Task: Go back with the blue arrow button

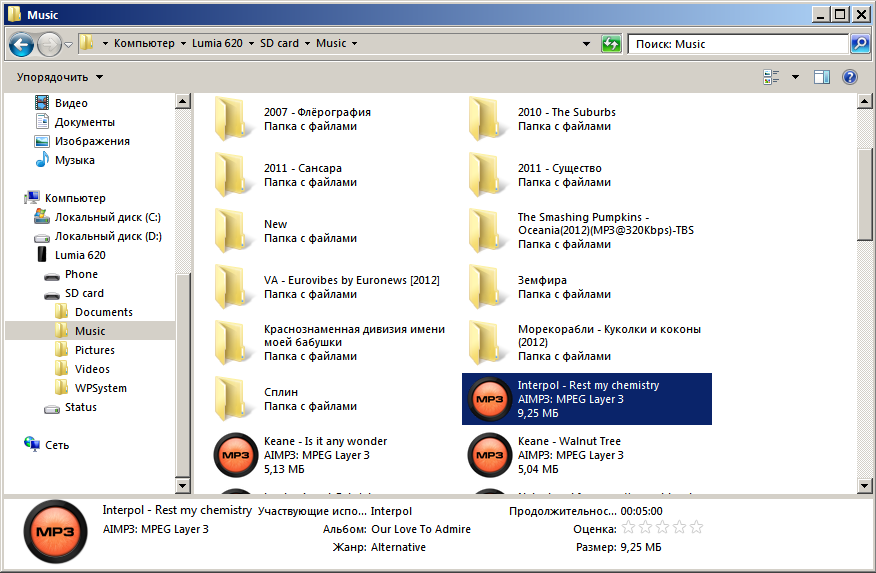Action: coord(22,44)
